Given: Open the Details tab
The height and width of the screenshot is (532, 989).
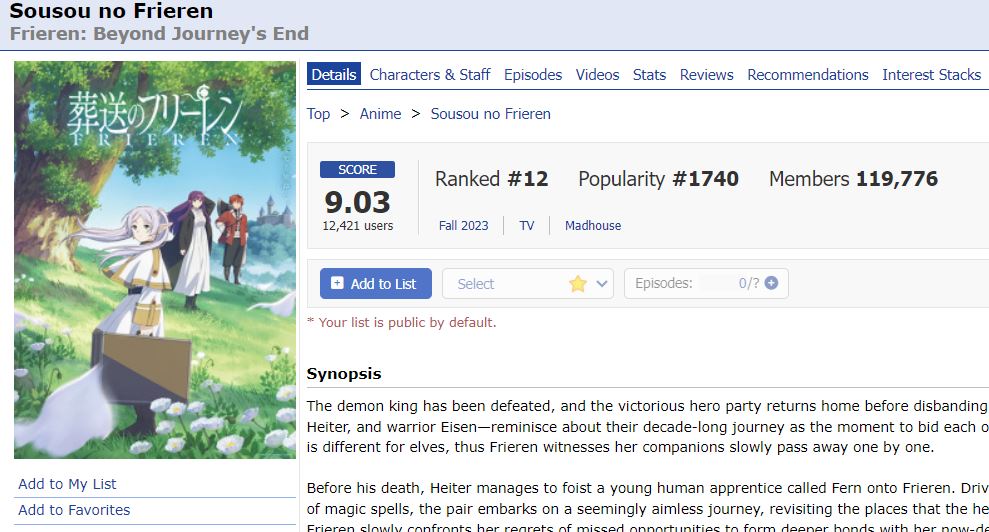Looking at the screenshot, I should point(334,74).
